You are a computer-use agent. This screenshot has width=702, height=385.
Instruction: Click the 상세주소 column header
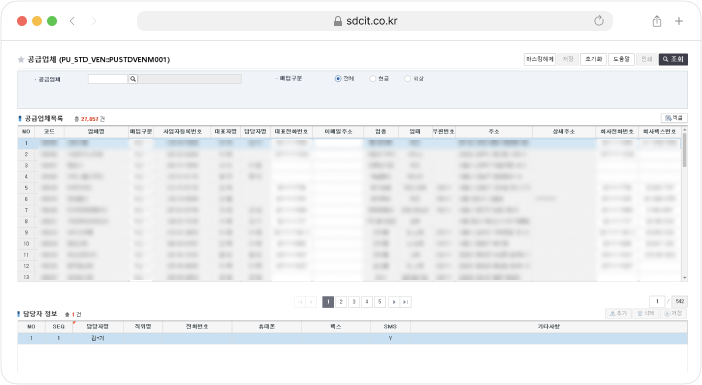coord(564,132)
